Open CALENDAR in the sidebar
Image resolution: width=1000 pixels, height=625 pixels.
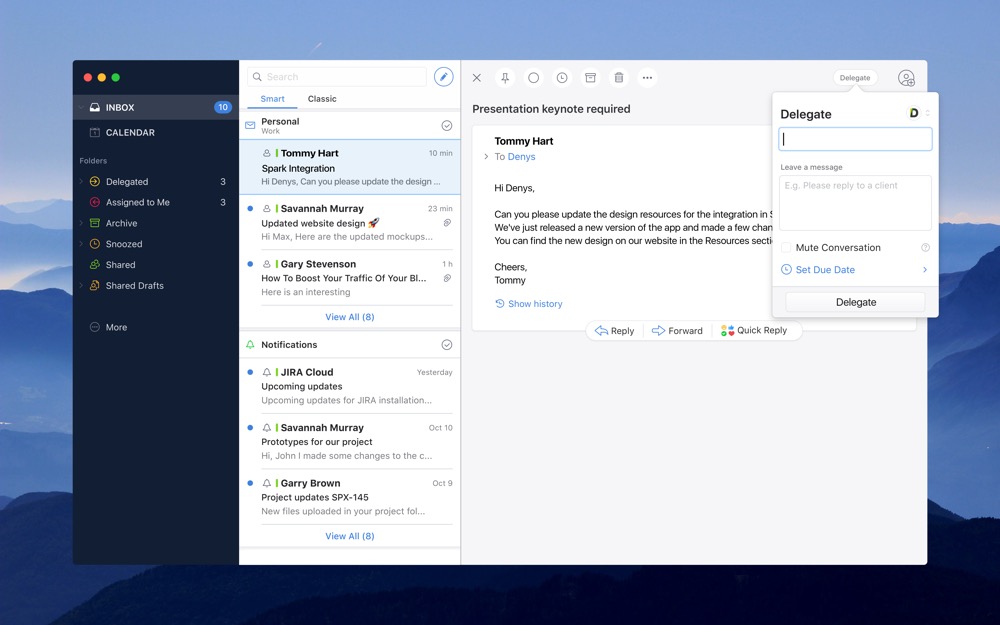click(x=130, y=132)
